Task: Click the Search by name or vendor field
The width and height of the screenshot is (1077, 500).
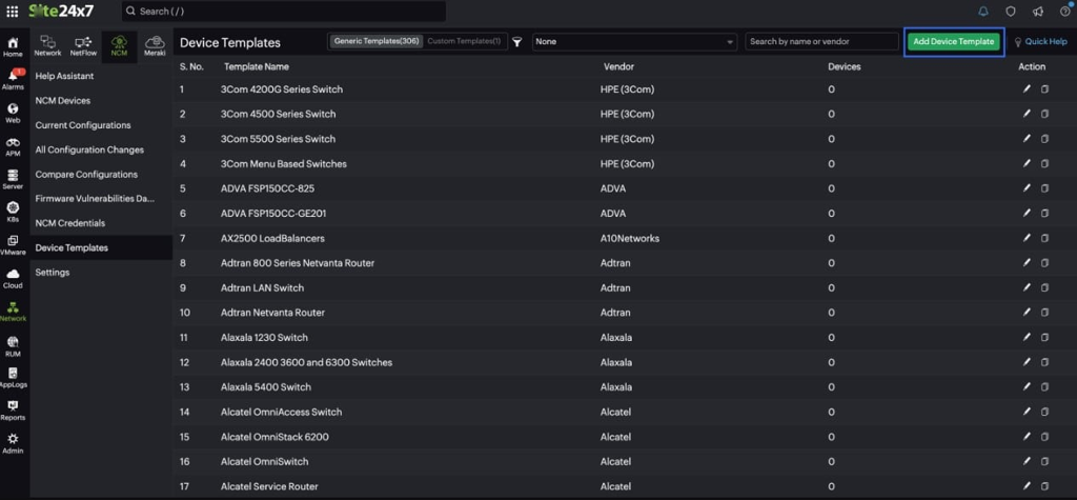Action: pyautogui.click(x=821, y=42)
